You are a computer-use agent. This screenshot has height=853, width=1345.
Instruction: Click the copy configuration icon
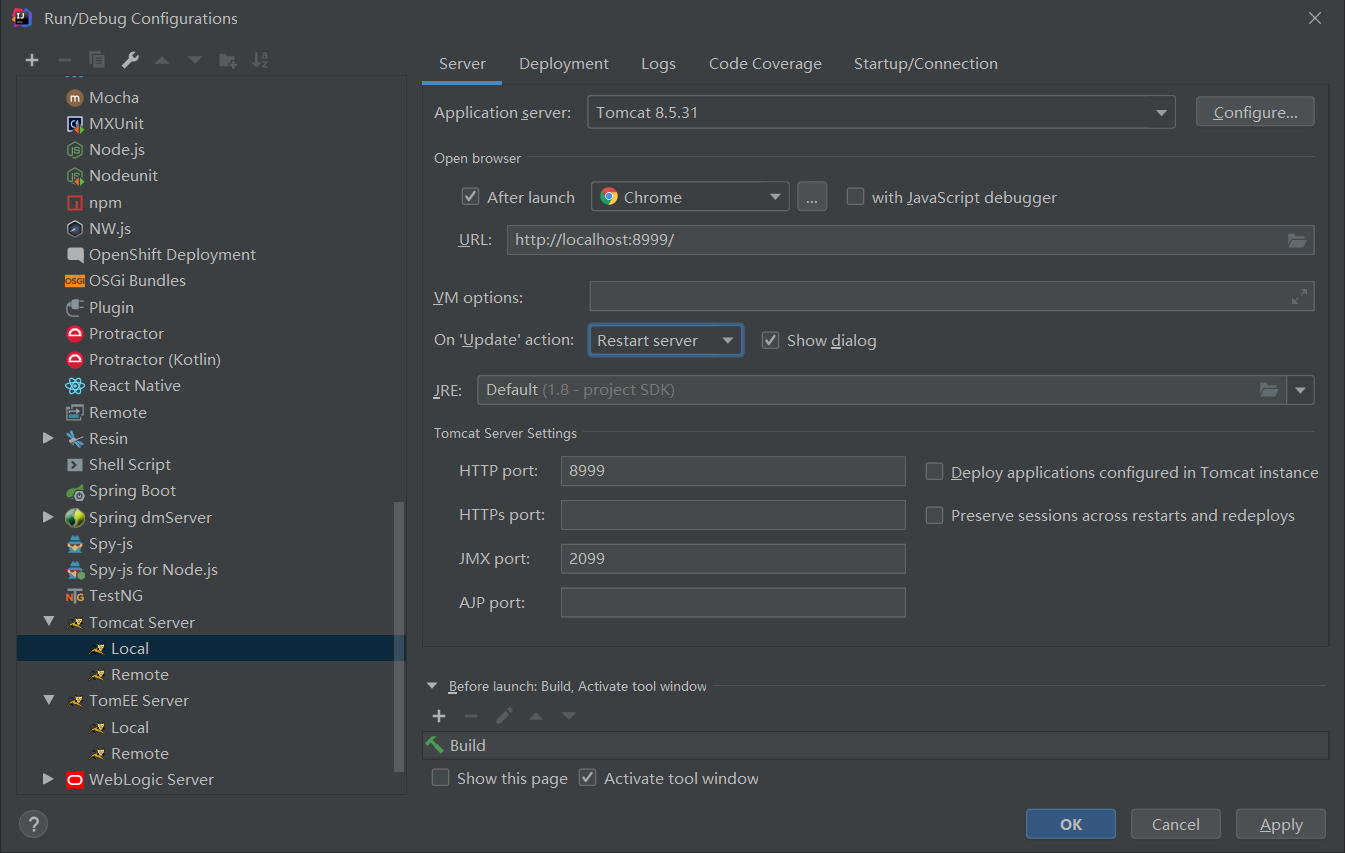click(x=97, y=60)
